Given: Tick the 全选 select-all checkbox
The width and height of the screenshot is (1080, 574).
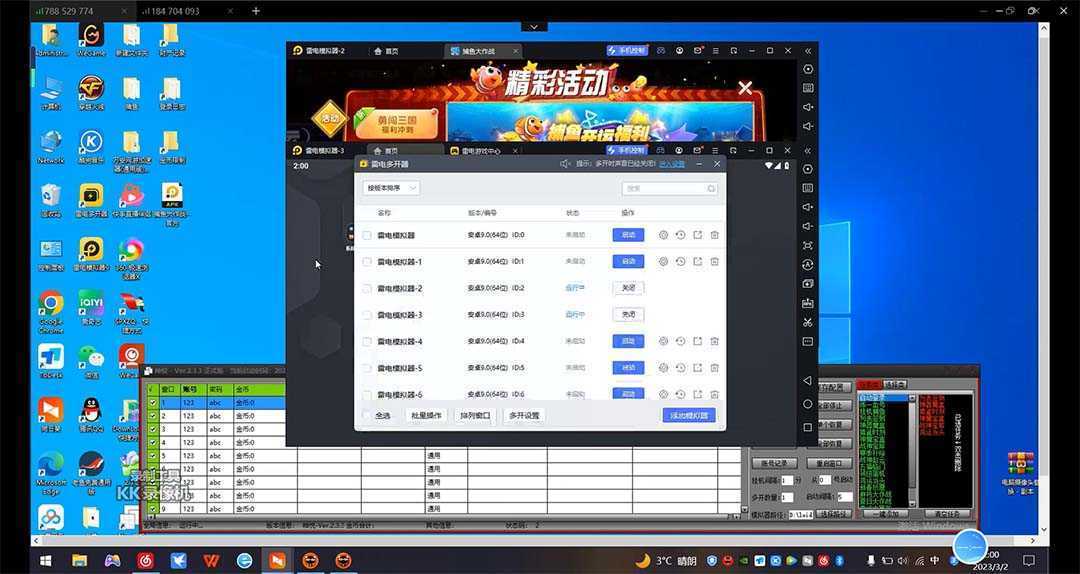Looking at the screenshot, I should tap(367, 415).
